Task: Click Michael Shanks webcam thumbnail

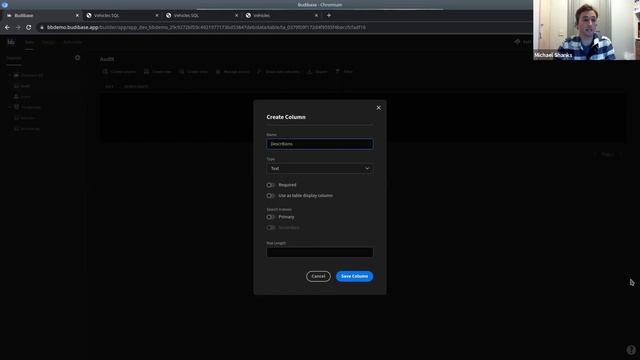Action: pos(587,30)
